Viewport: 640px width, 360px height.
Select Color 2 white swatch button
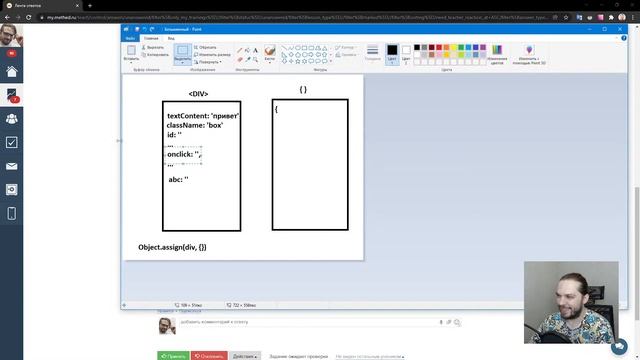[406, 54]
